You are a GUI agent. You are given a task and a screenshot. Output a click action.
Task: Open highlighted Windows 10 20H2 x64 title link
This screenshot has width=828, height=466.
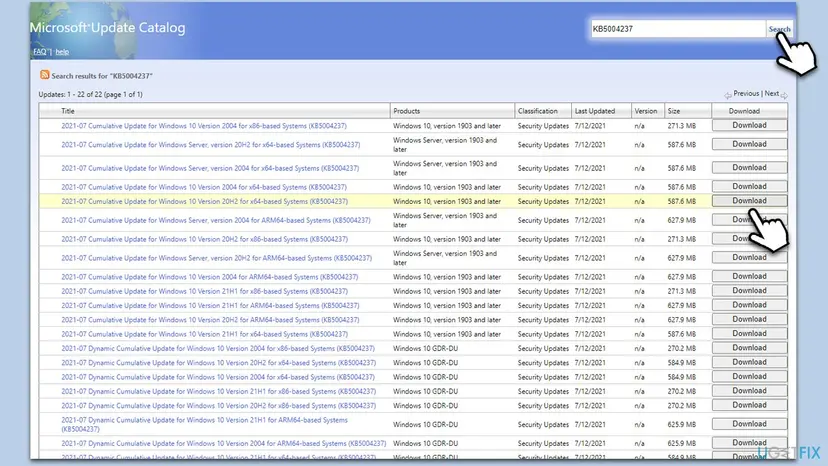204,201
